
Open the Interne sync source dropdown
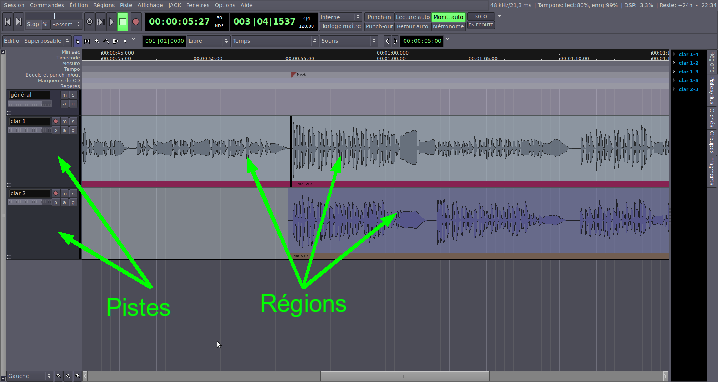click(341, 17)
